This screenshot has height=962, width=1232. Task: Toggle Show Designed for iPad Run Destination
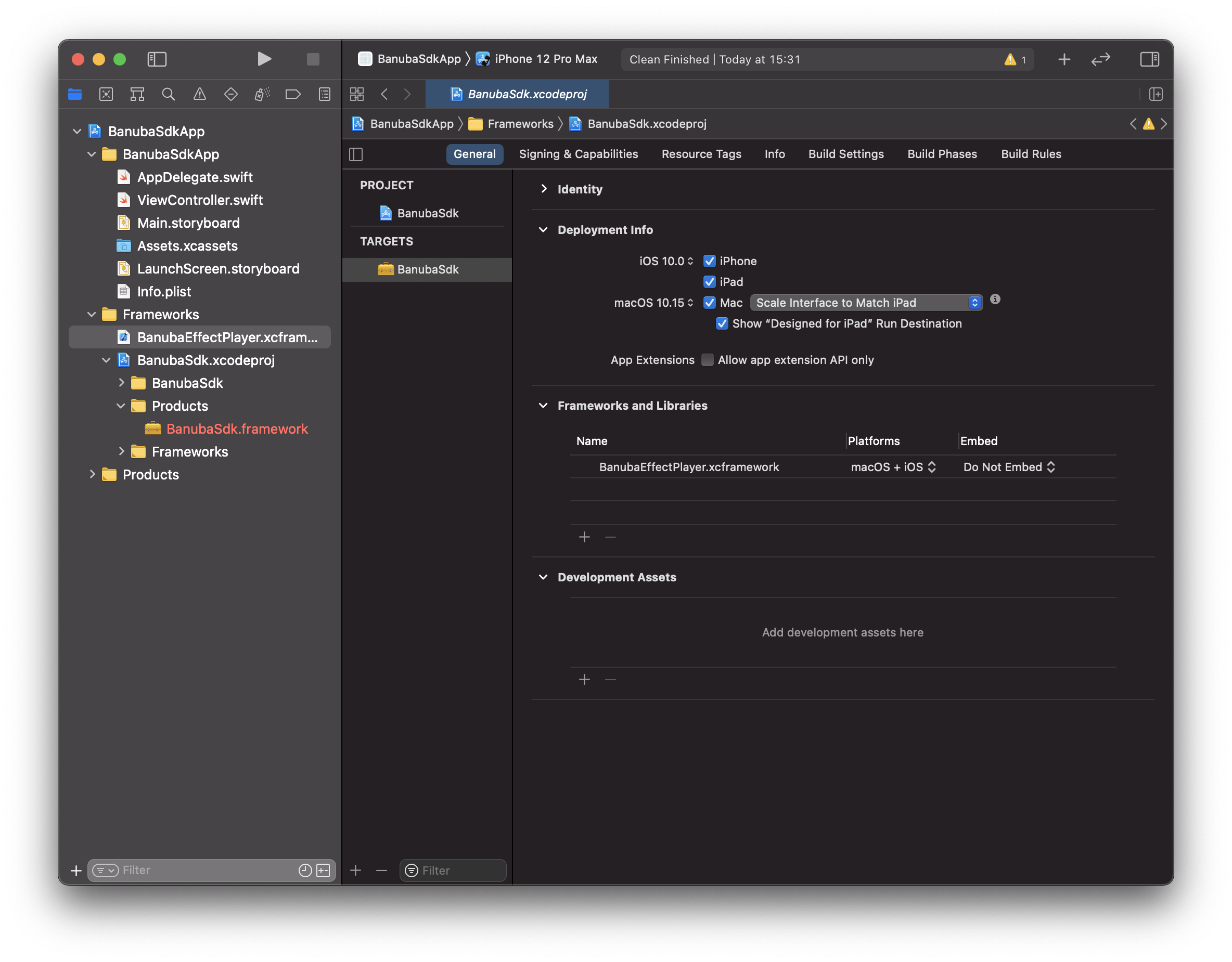tap(722, 323)
